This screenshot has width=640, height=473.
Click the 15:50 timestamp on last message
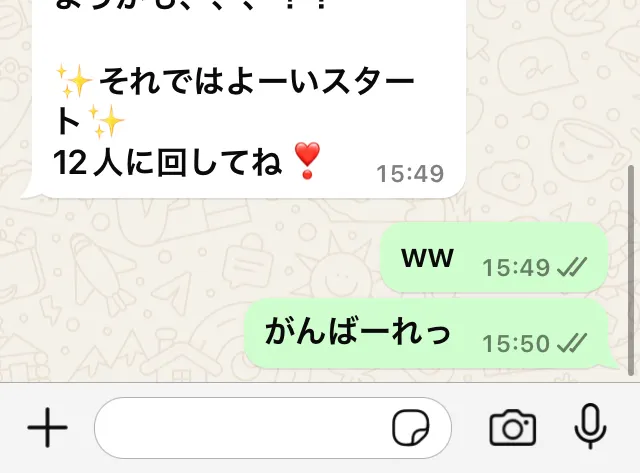point(516,343)
